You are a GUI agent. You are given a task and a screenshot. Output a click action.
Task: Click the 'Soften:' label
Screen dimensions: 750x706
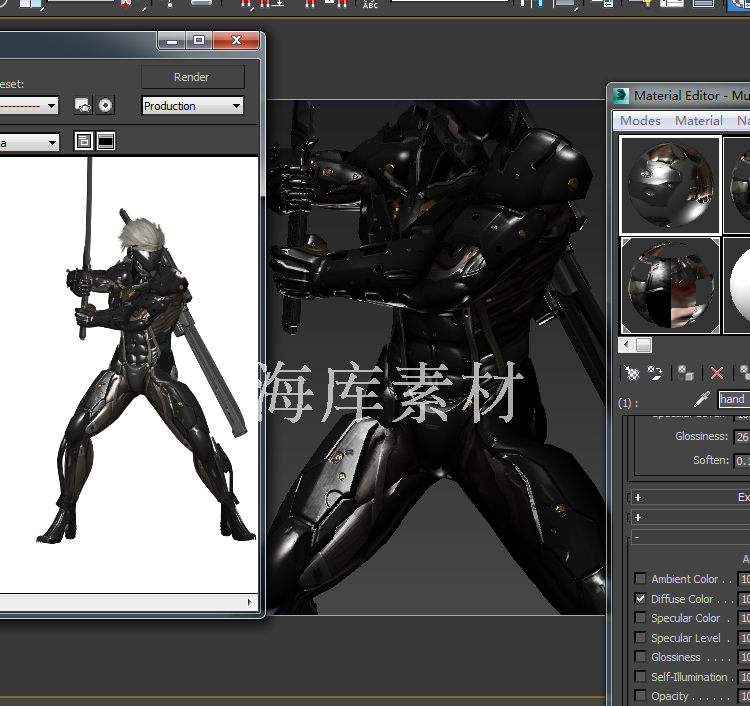coord(711,460)
